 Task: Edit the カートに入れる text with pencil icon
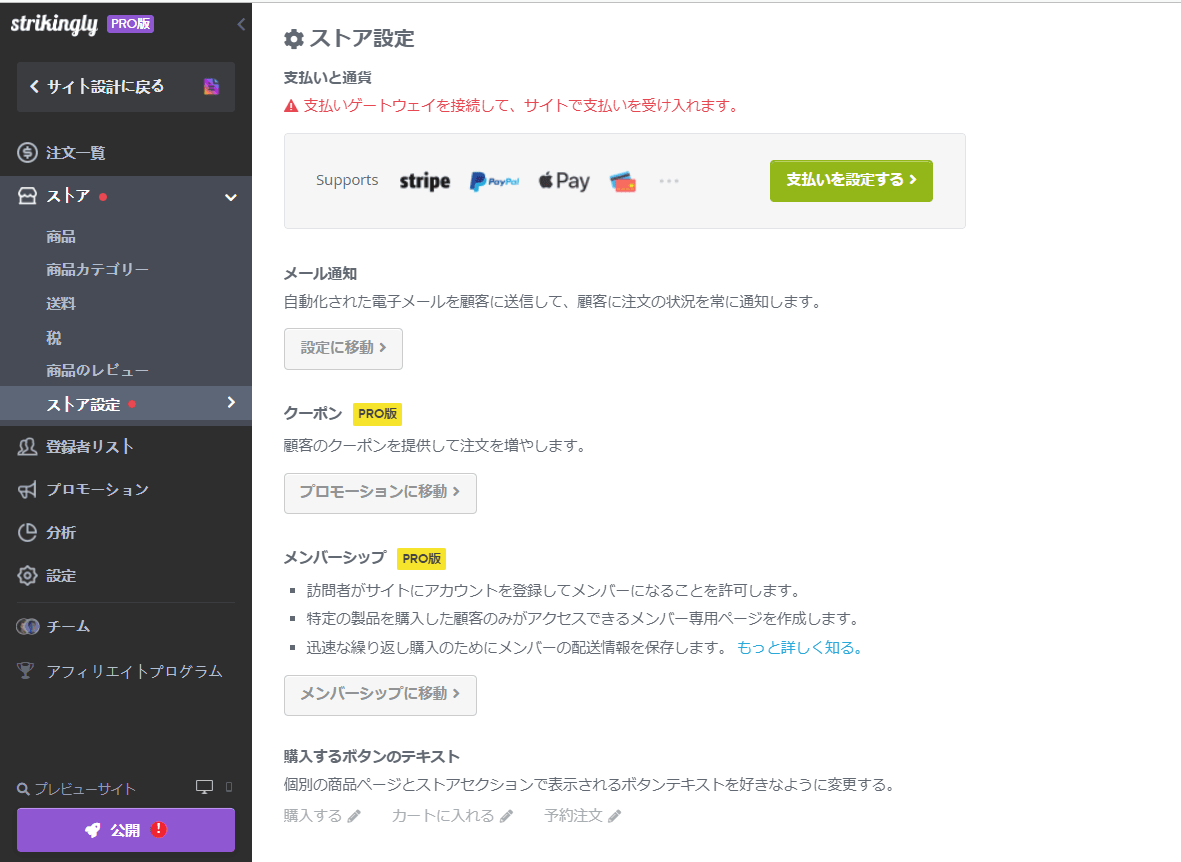point(506,815)
